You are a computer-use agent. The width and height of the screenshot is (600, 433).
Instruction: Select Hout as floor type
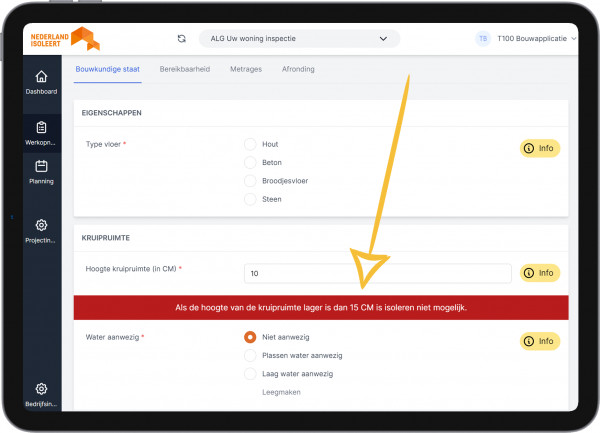point(251,144)
